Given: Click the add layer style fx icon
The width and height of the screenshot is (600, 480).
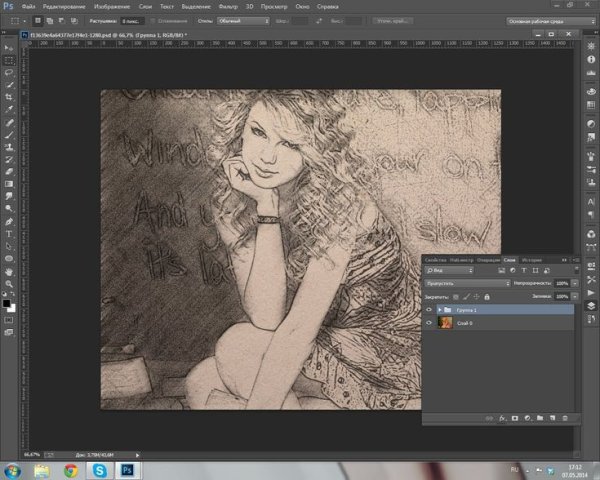Looking at the screenshot, I should click(500, 417).
